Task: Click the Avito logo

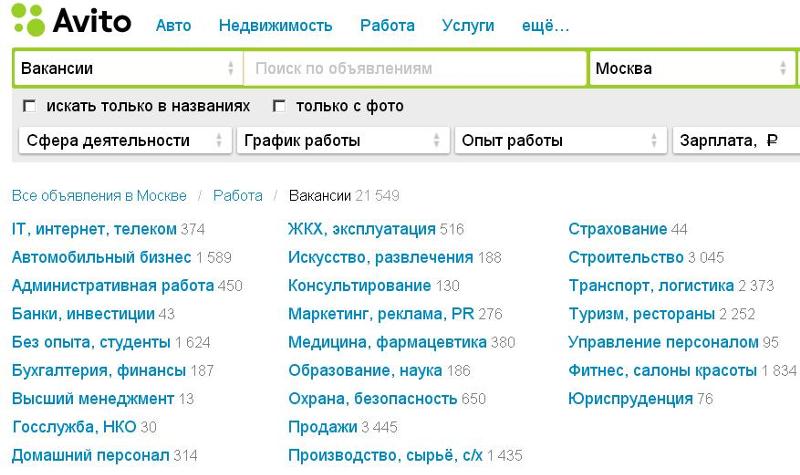Action: 71,20
